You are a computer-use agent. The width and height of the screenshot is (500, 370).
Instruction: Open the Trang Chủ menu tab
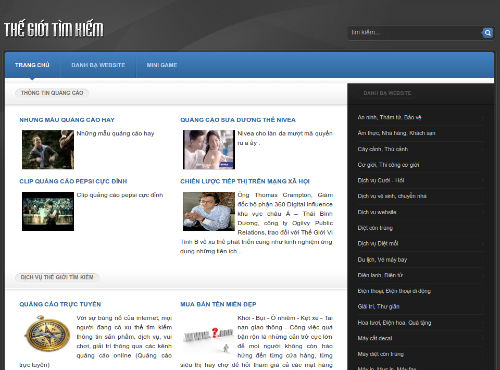coord(32,65)
